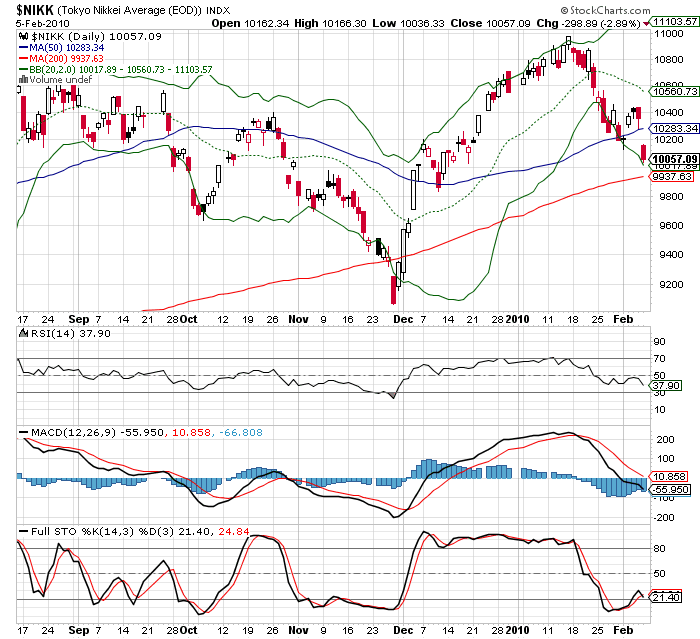700x639 pixels.
Task: Click the 5-Feb-2010 date label
Action: (42, 23)
